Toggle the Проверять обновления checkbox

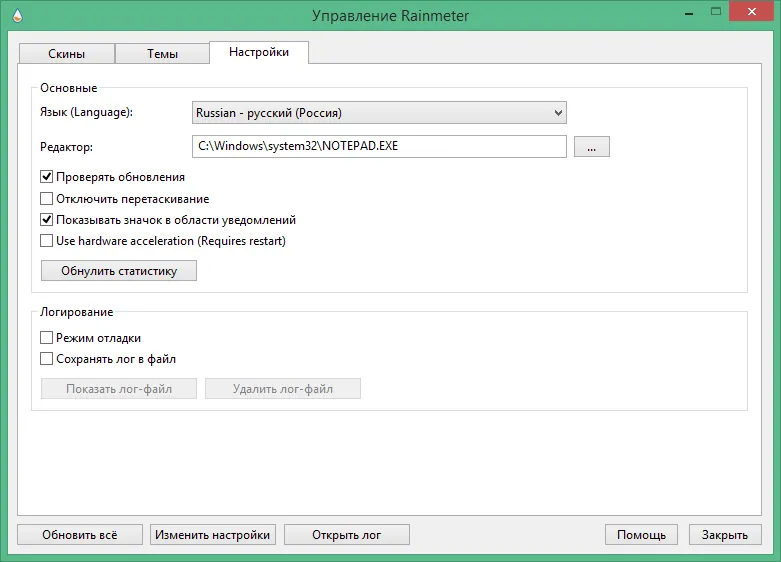pos(46,177)
